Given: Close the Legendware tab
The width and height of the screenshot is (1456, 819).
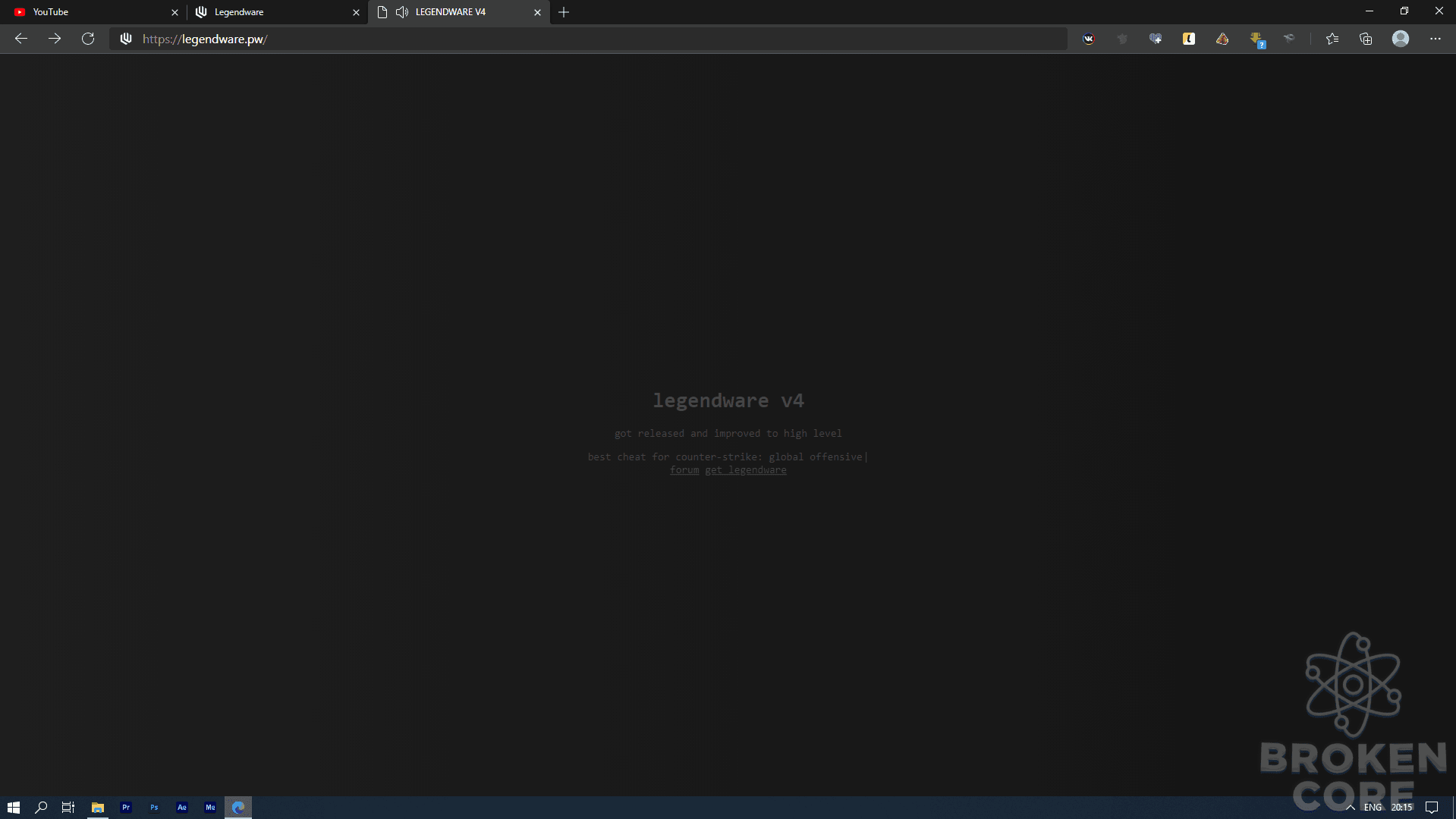Looking at the screenshot, I should [356, 12].
